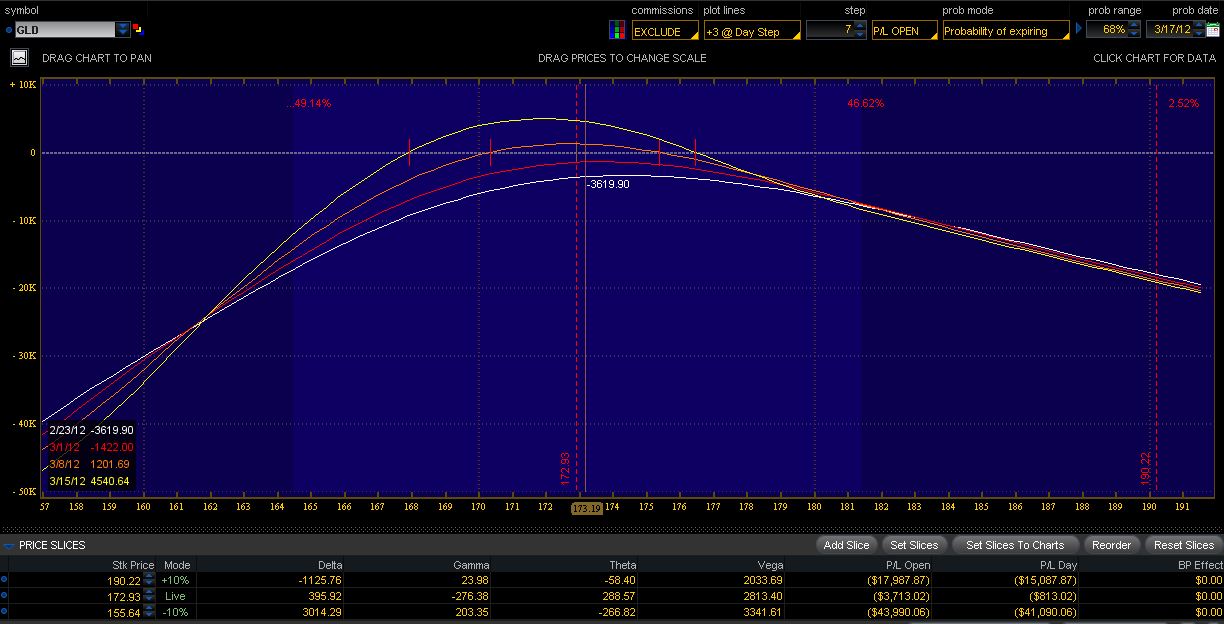Click the ($17,987.87) P/L Open cell
The height and width of the screenshot is (624, 1224).
point(899,579)
